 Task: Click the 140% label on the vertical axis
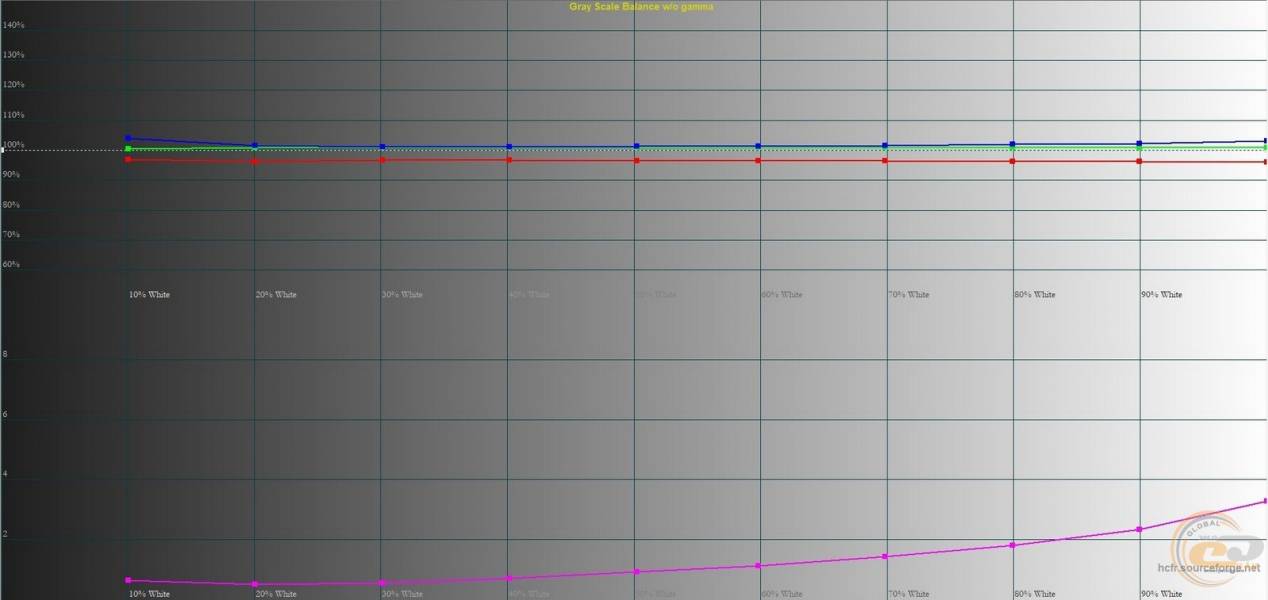click(15, 26)
